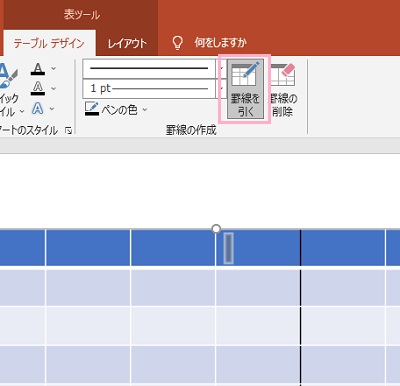Select the table top-center resize handle
Image resolution: width=400 pixels, height=386 pixels.
coord(216,229)
